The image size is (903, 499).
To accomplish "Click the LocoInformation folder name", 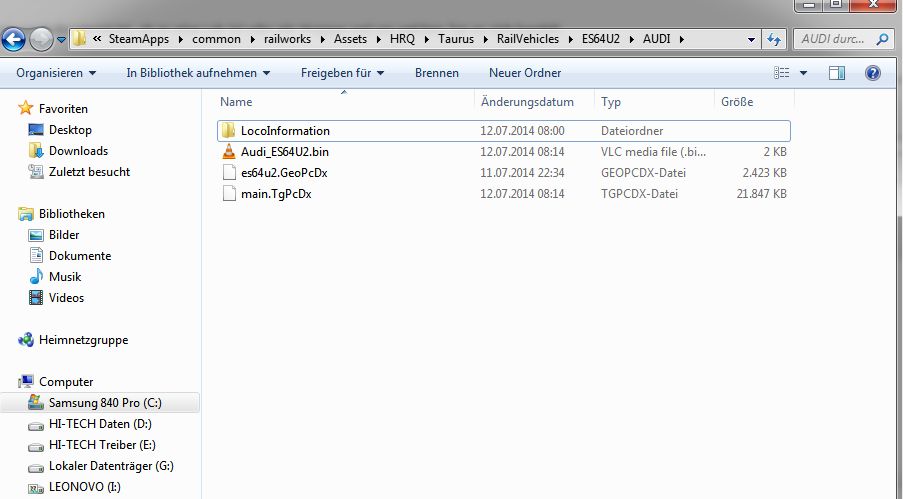I will pyautogui.click(x=285, y=131).
